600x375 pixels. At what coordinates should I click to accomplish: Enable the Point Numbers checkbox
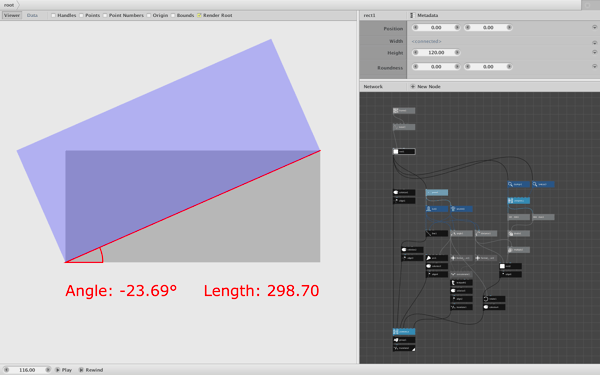pyautogui.click(x=105, y=15)
